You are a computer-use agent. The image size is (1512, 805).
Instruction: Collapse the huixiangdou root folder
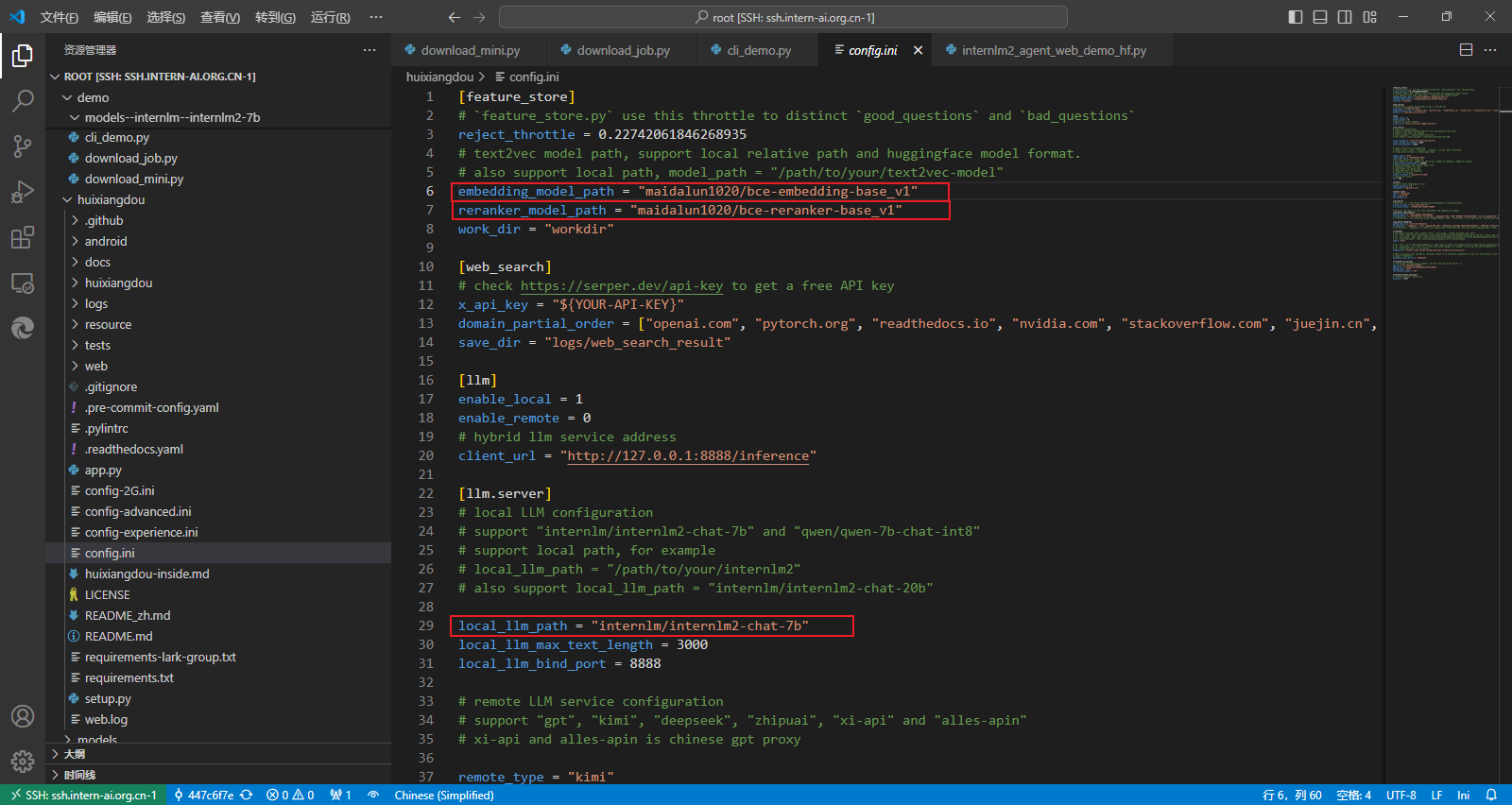point(111,199)
